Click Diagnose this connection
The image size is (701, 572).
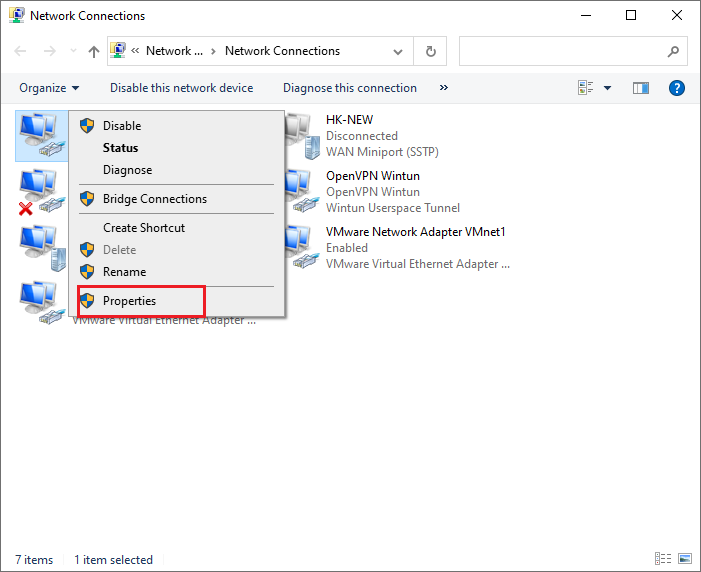click(x=350, y=88)
